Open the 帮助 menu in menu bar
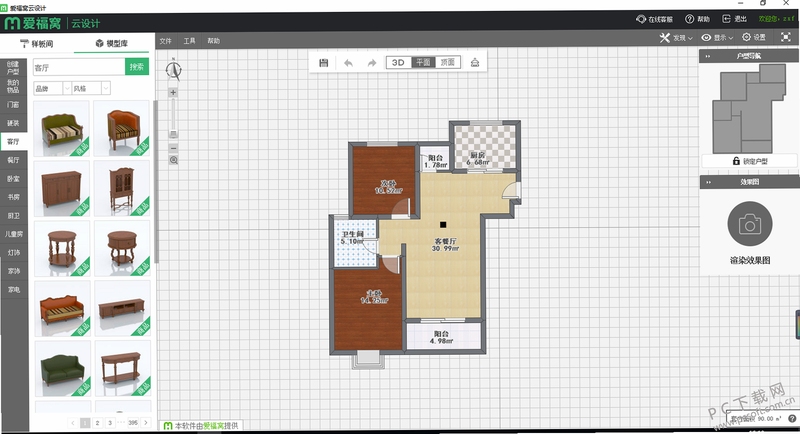Image resolution: width=800 pixels, height=434 pixels. point(213,41)
